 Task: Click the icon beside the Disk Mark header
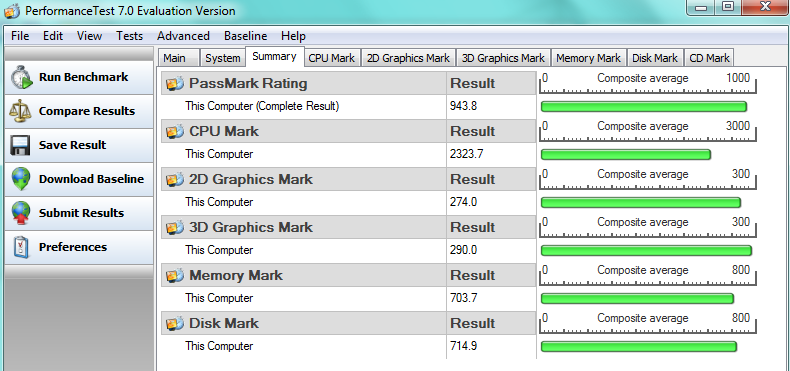pyautogui.click(x=175, y=324)
